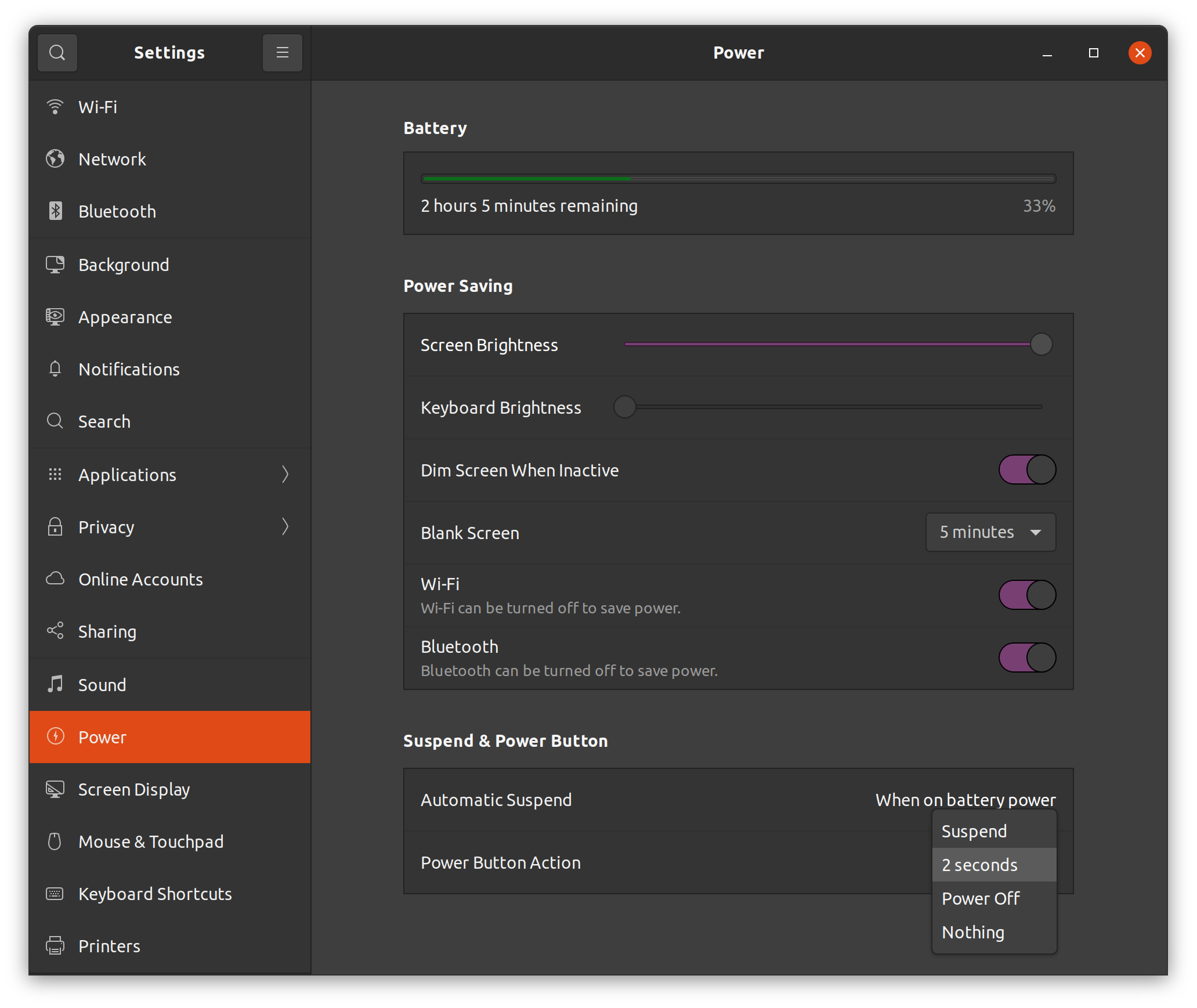Select Power Off from dropdown menu
This screenshot has width=1197, height=1008.
coord(981,898)
